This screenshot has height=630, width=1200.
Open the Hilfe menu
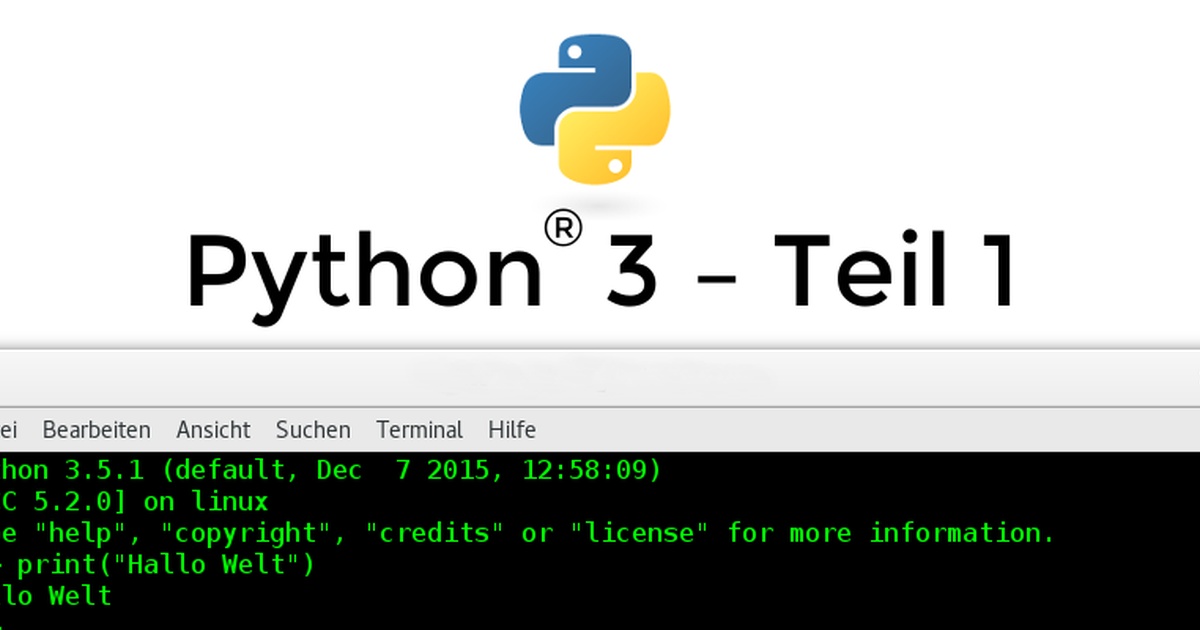point(511,429)
